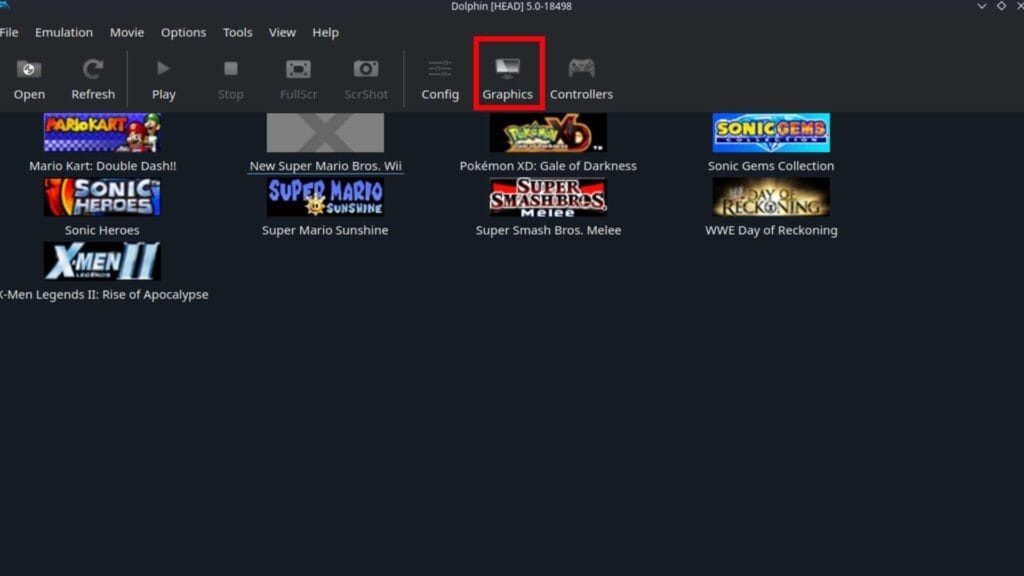Select Sonic Gems Collection banner
This screenshot has width=1024, height=576.
pos(771,133)
